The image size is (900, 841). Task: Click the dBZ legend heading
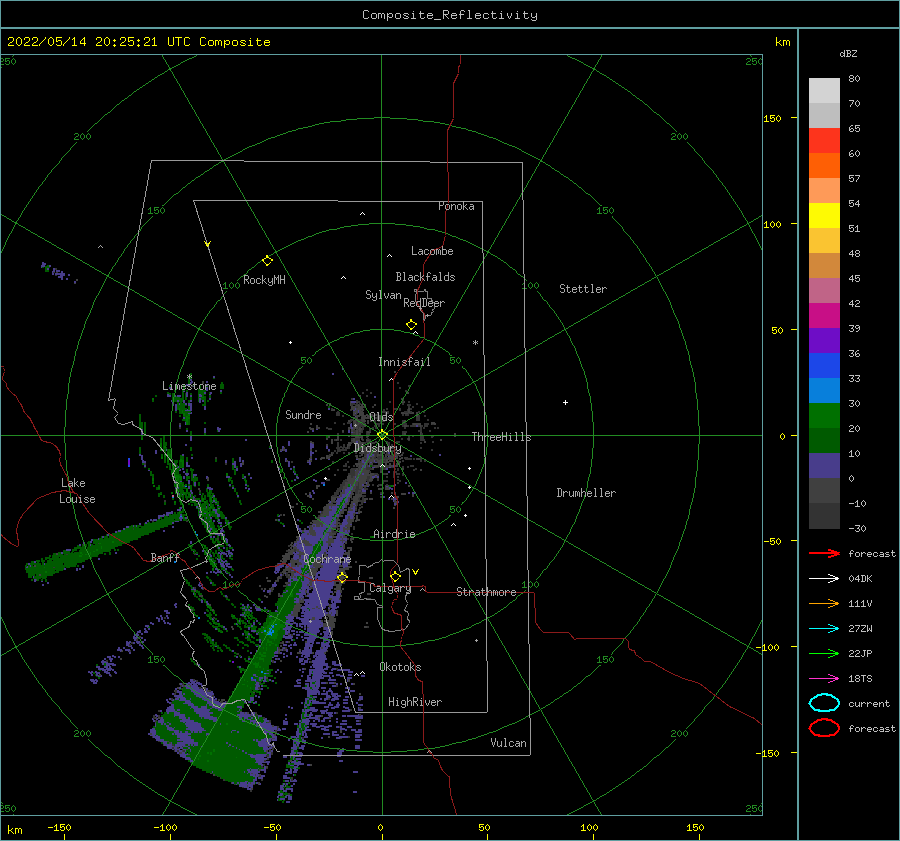[x=848, y=54]
